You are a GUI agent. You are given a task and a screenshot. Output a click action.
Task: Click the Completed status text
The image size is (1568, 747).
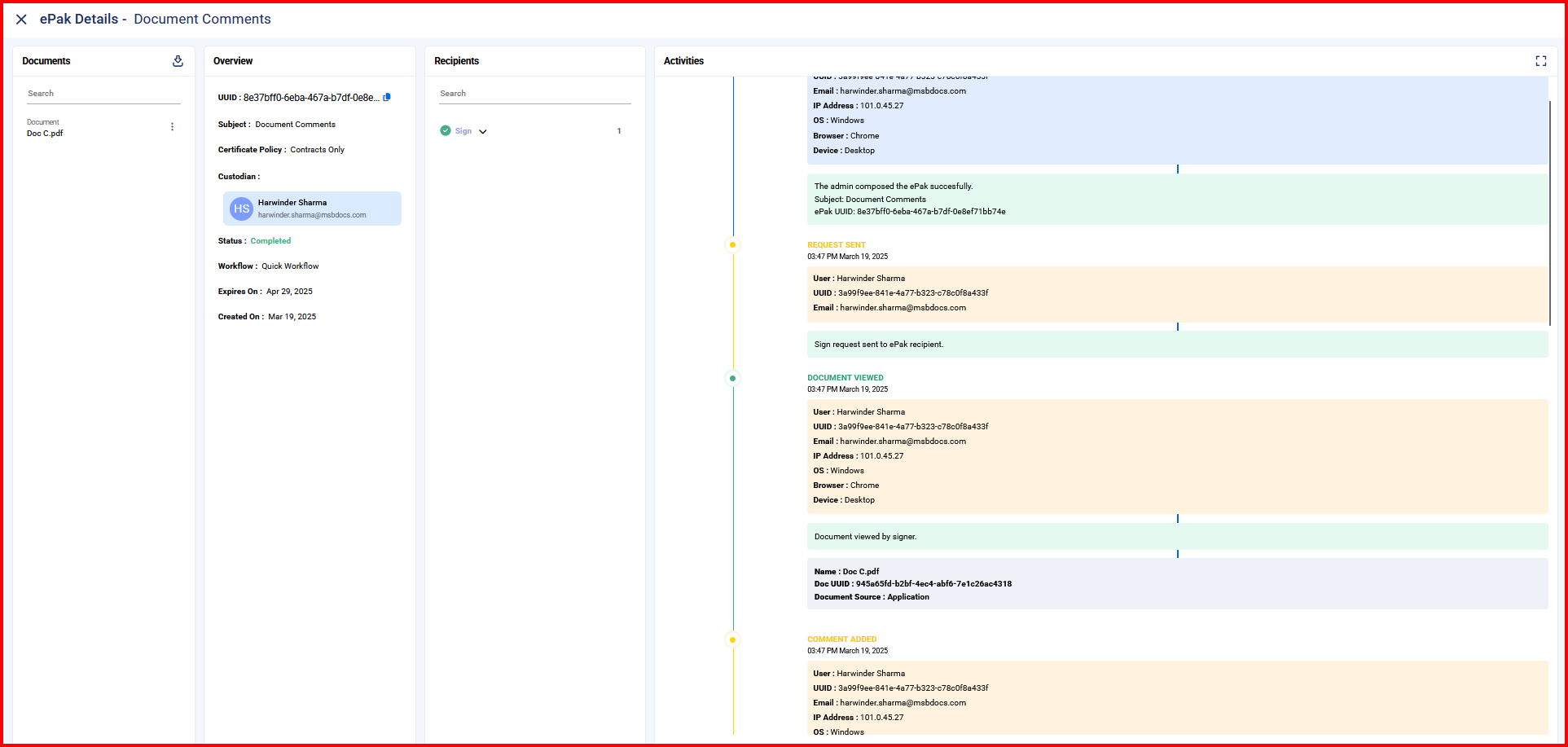pyautogui.click(x=270, y=241)
